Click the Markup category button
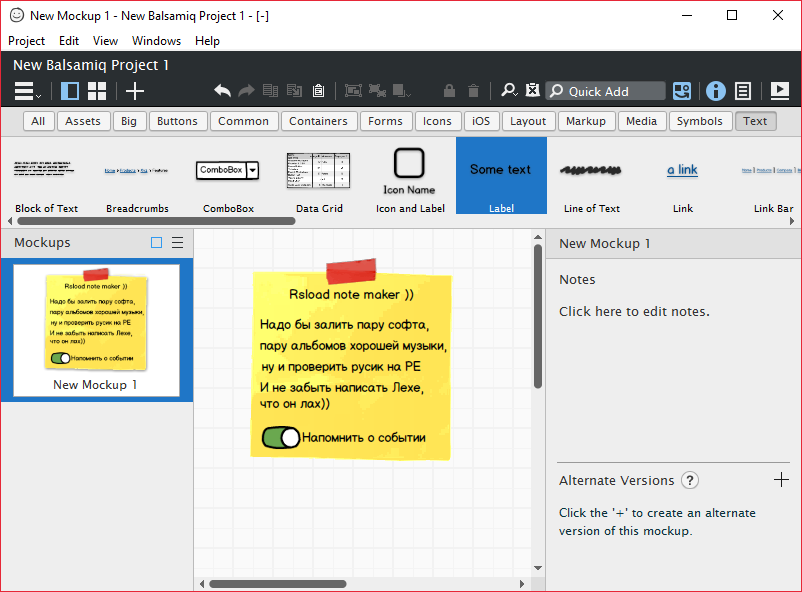The image size is (802, 592). click(585, 121)
